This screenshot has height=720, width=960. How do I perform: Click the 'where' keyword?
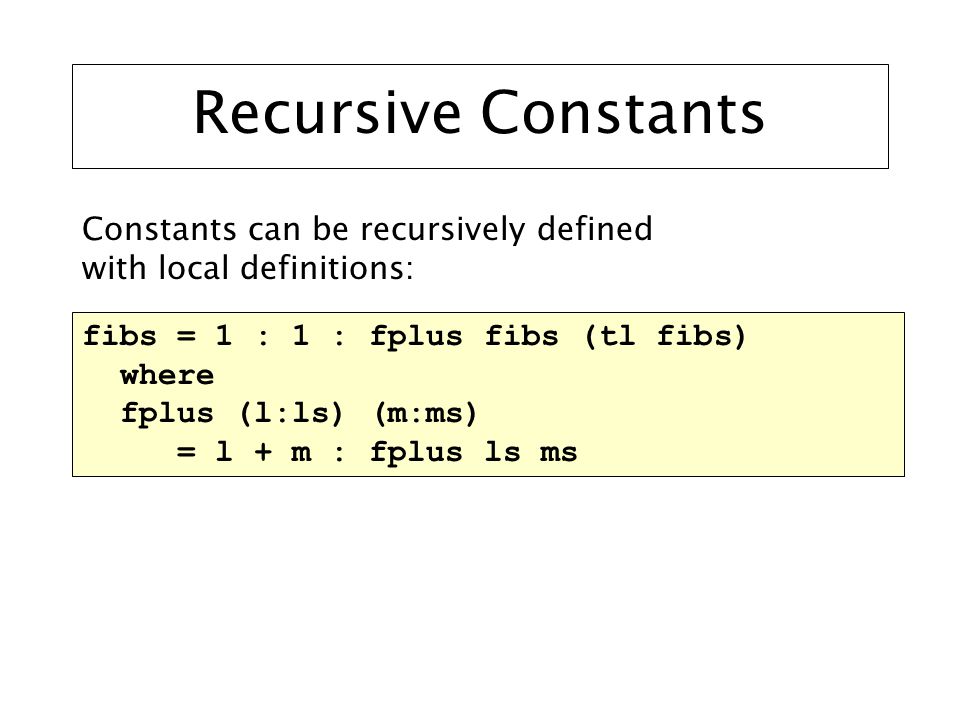tap(167, 375)
